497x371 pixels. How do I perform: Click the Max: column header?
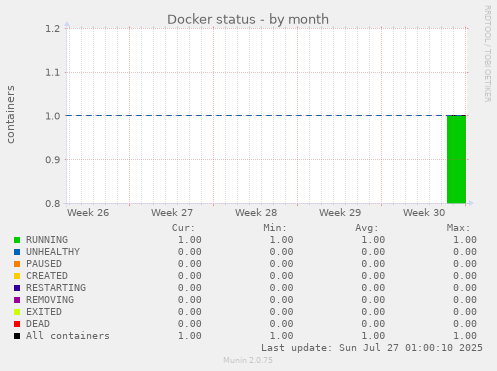click(458, 228)
